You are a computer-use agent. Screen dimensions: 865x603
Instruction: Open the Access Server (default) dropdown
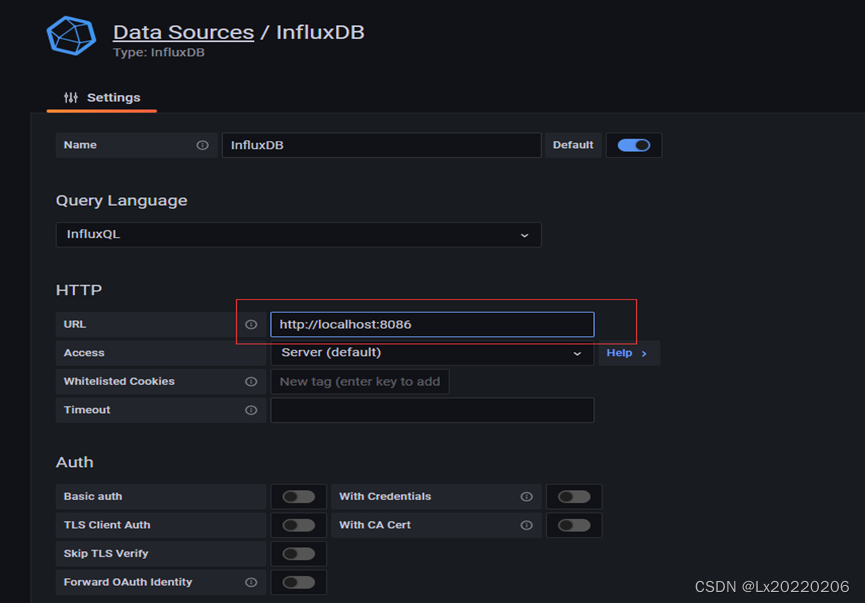[432, 353]
